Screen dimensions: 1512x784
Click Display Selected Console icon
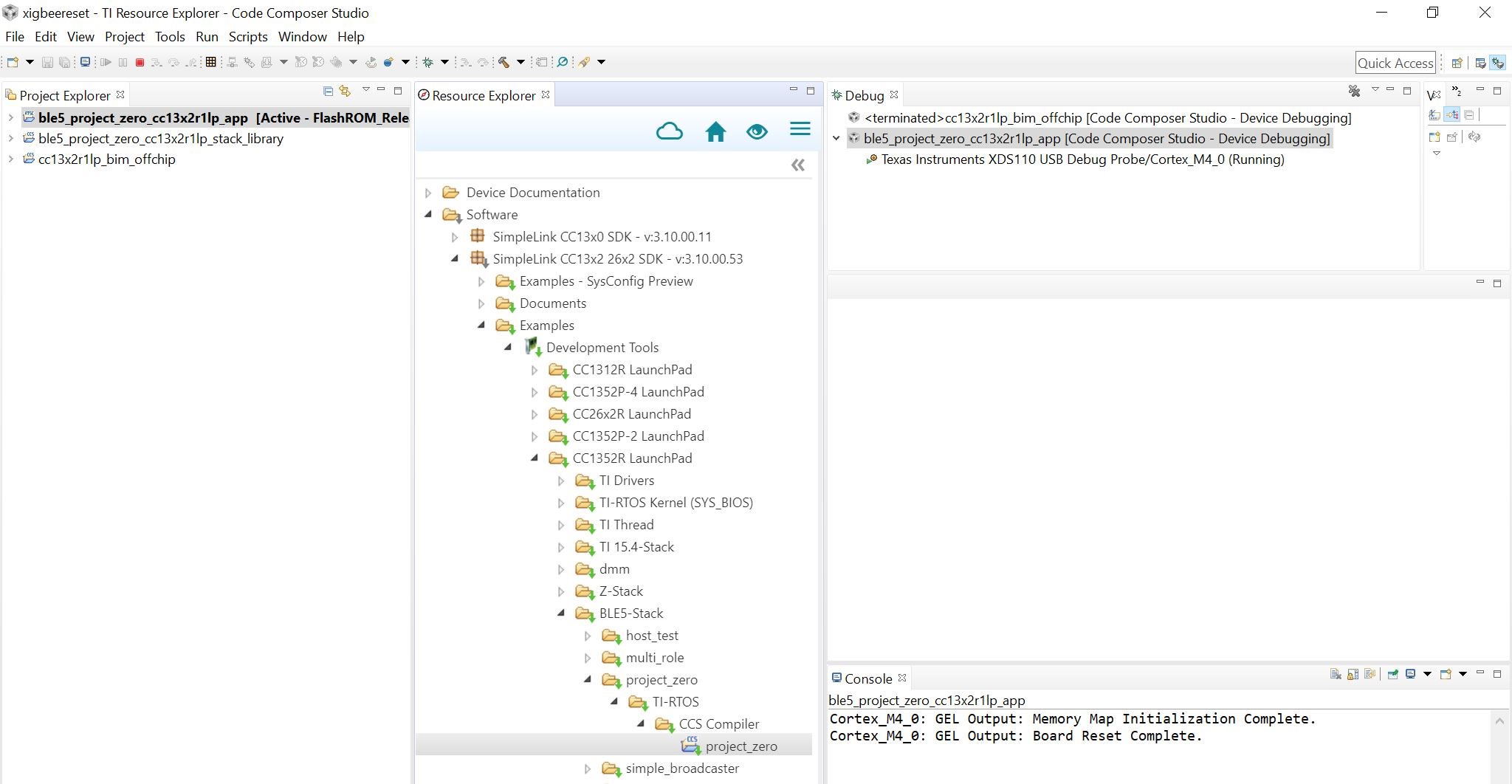click(1411, 674)
